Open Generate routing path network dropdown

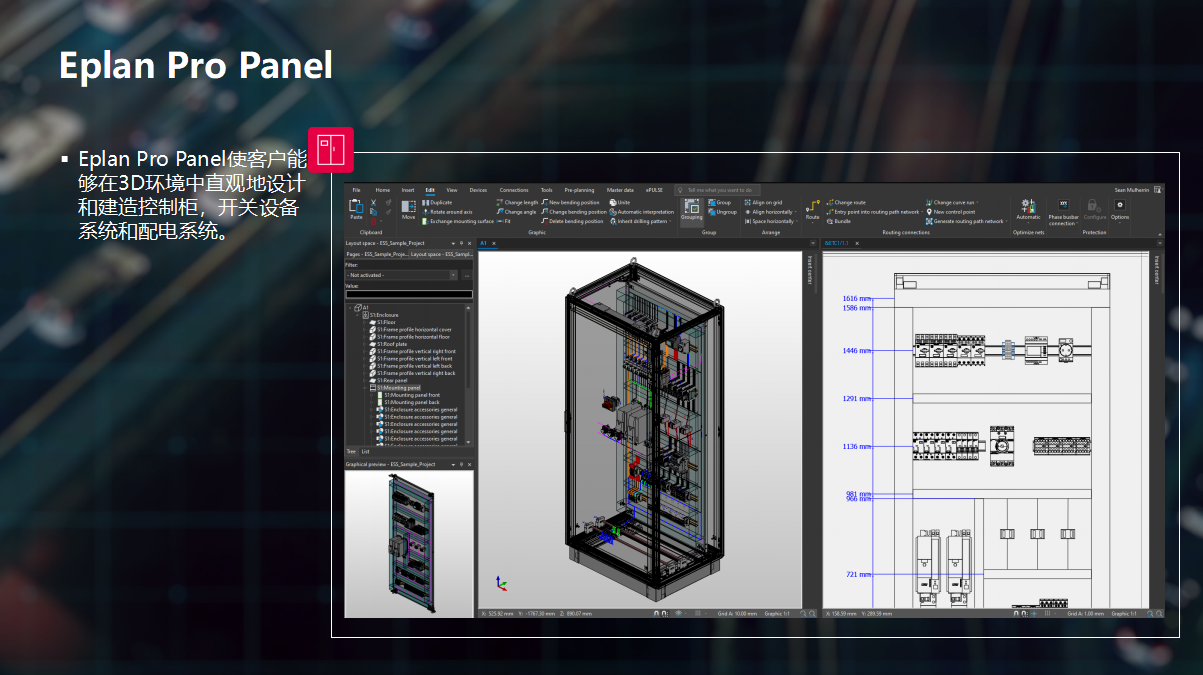(1006, 221)
